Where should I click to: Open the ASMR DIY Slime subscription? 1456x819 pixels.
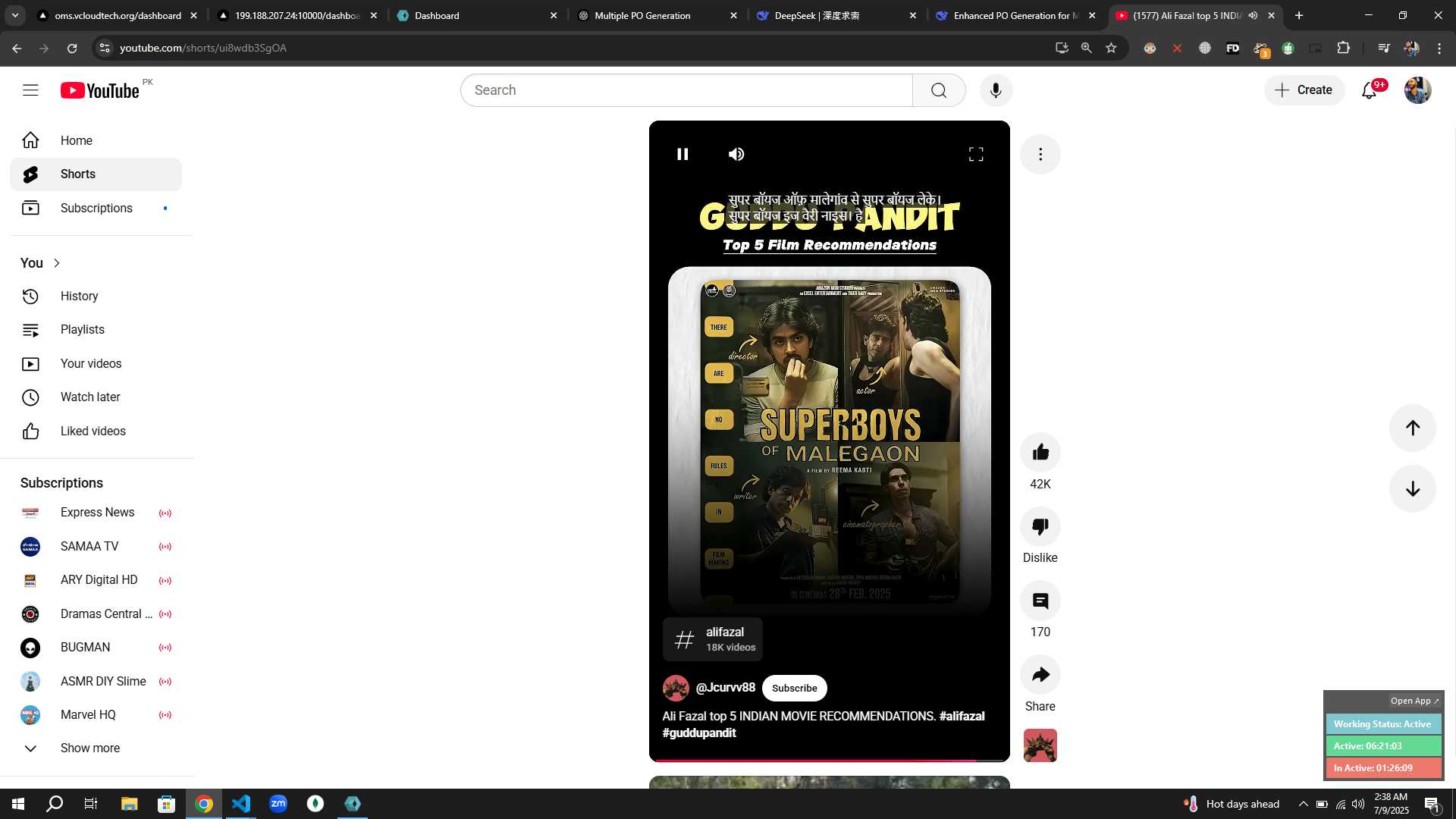point(96,682)
